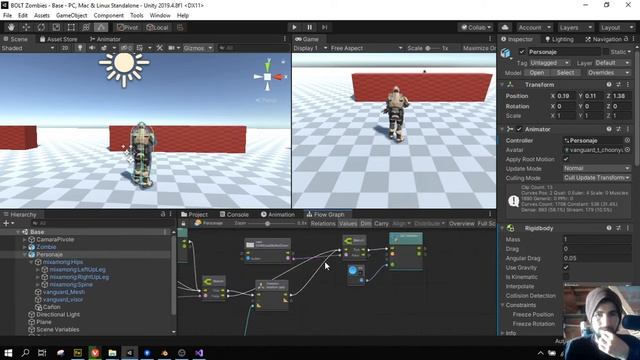Switch to the Console tab
The width and height of the screenshot is (640, 360).
coord(234,214)
